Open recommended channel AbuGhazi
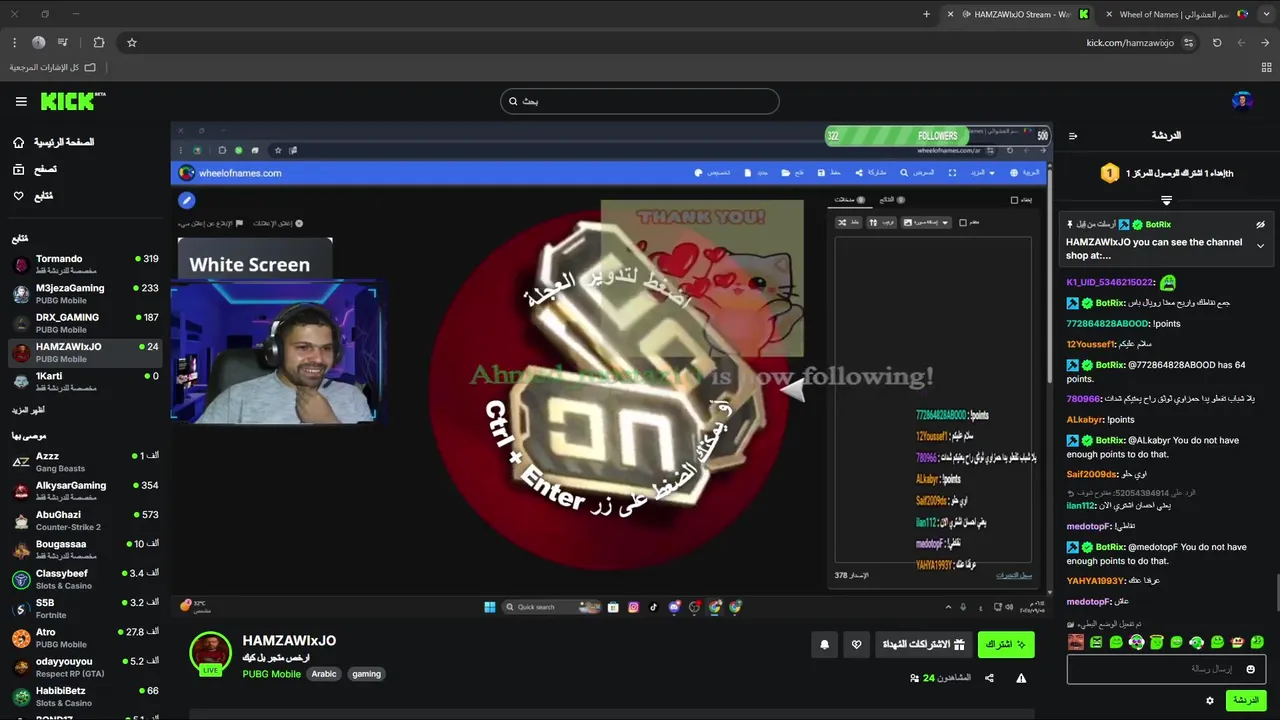This screenshot has width=1280, height=720. [85, 520]
